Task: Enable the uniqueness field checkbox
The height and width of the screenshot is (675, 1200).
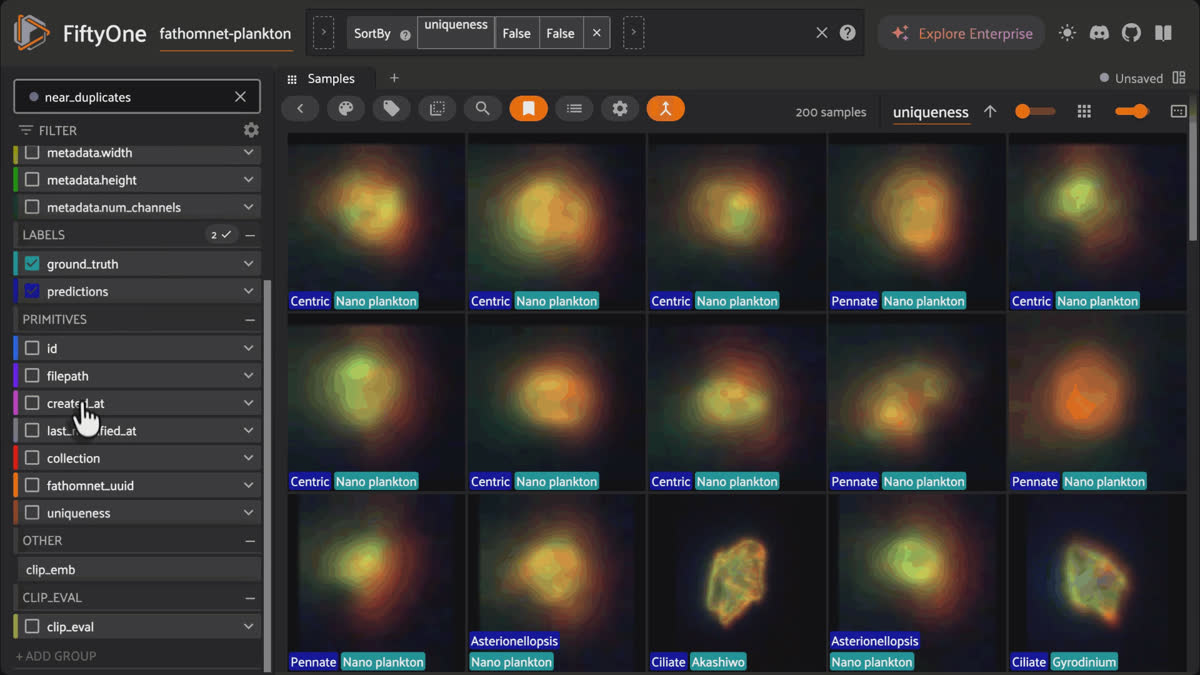Action: [x=32, y=513]
